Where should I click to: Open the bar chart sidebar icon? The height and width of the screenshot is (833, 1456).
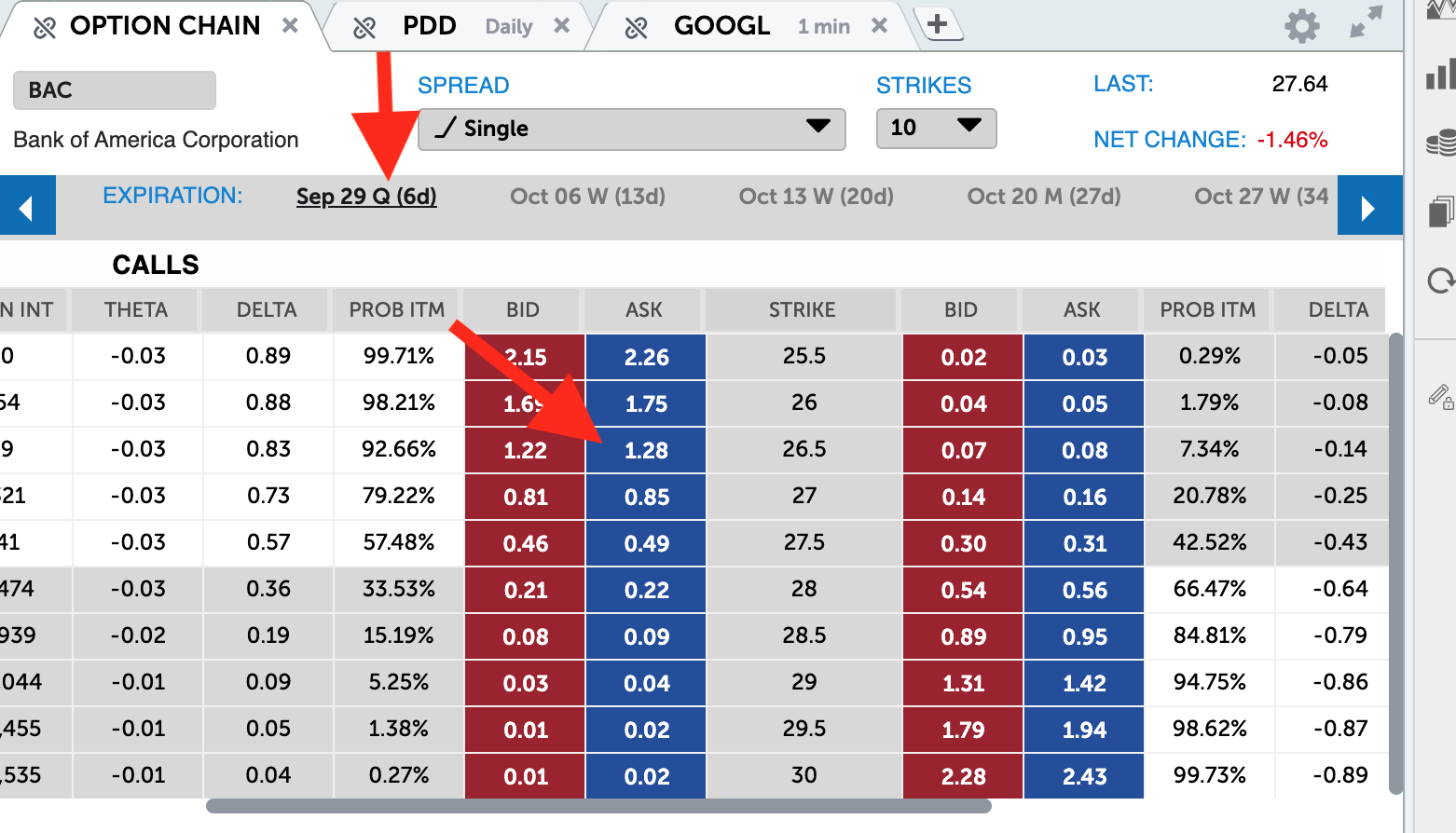tap(1440, 75)
